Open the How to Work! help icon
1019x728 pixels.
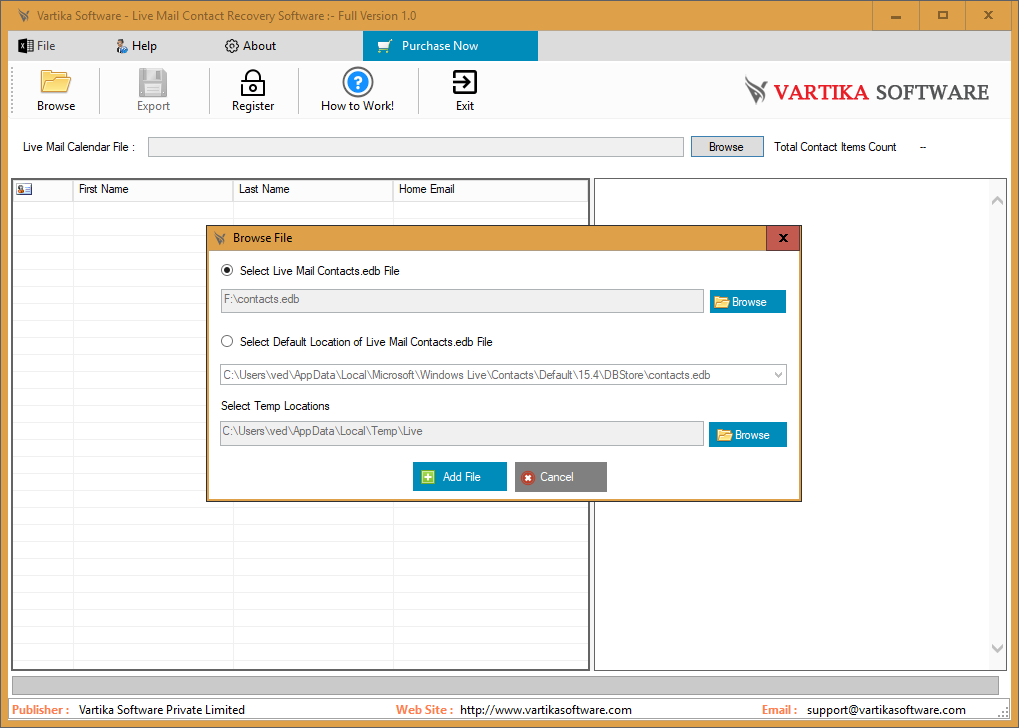357,83
